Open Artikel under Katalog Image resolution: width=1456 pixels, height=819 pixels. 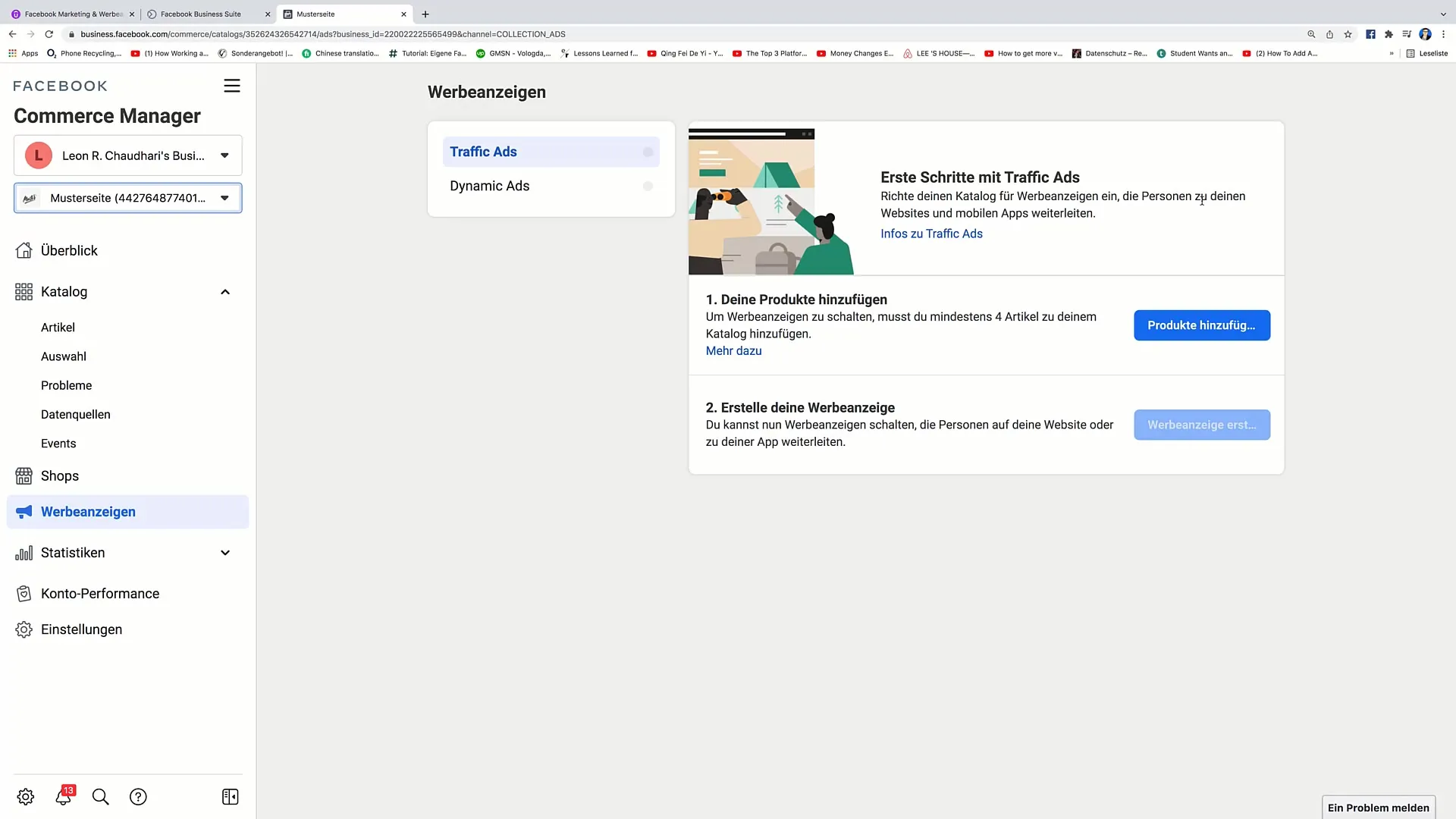pyautogui.click(x=58, y=328)
